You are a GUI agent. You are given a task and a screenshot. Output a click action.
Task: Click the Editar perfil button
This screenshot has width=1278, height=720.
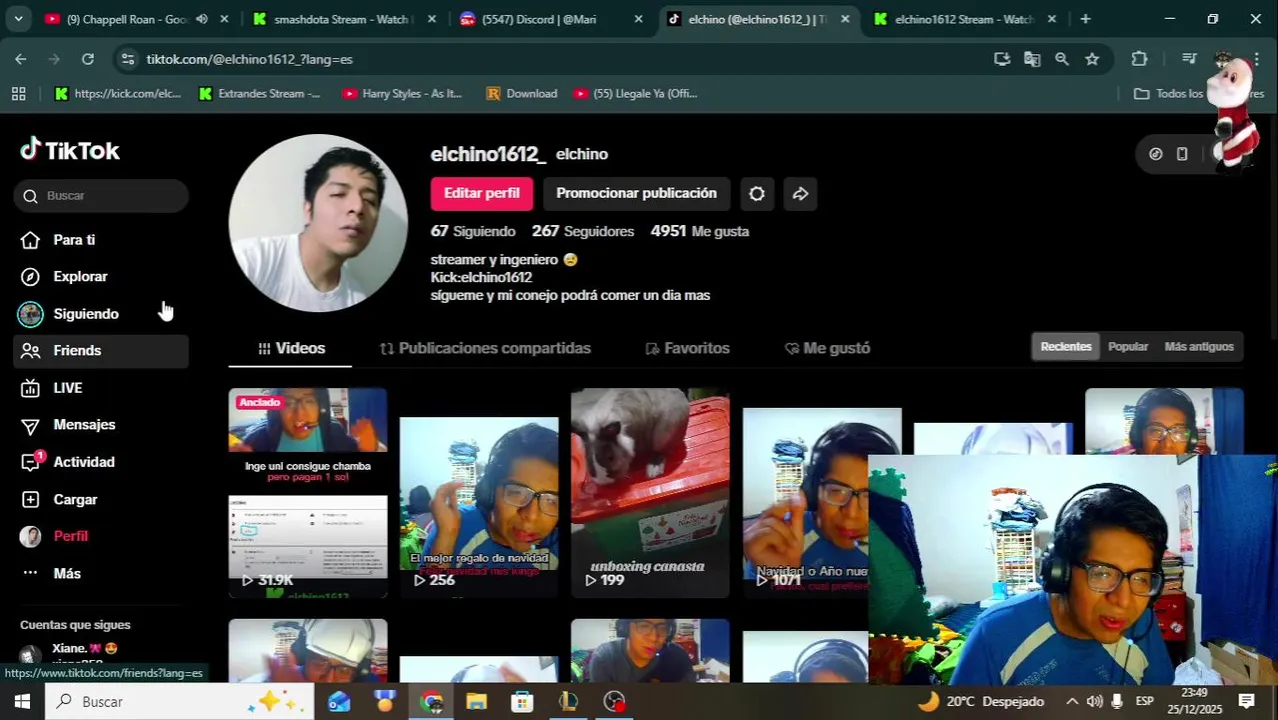[482, 193]
